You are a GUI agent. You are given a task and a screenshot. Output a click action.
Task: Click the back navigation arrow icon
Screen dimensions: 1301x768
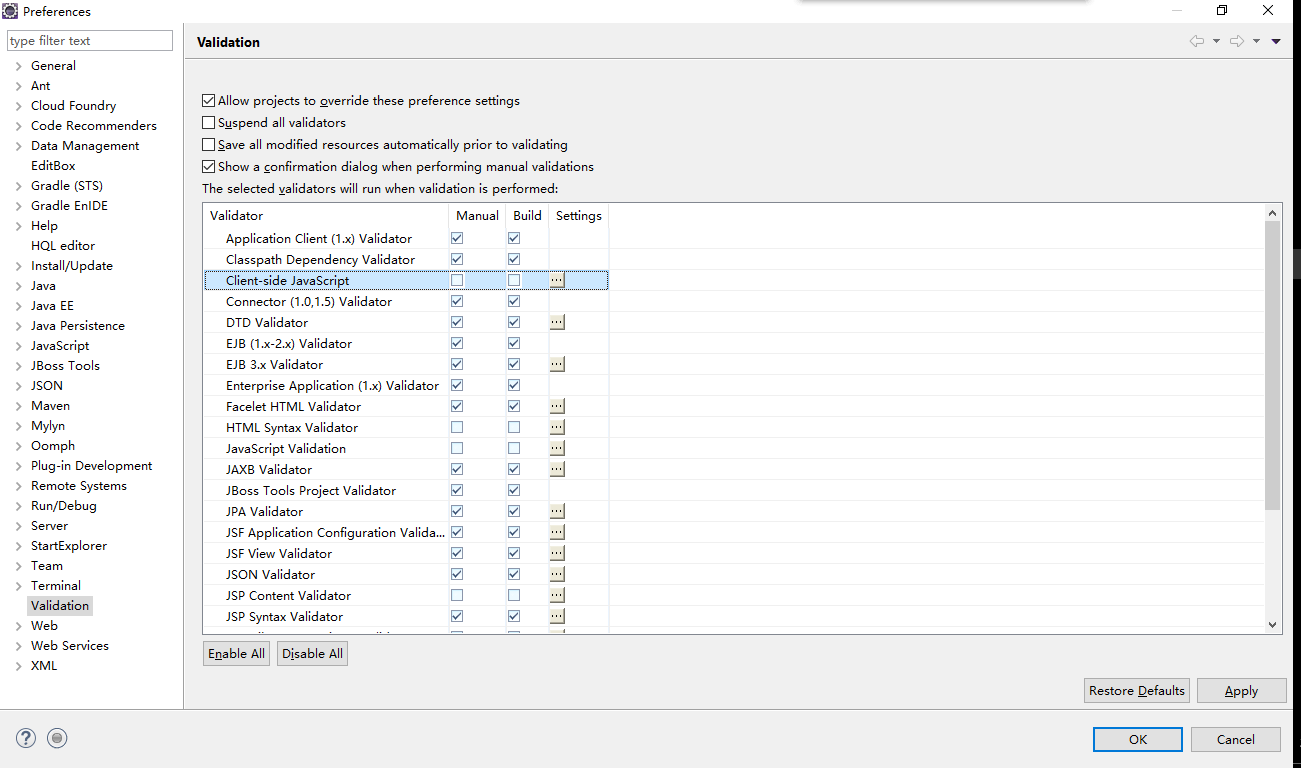(1196, 41)
